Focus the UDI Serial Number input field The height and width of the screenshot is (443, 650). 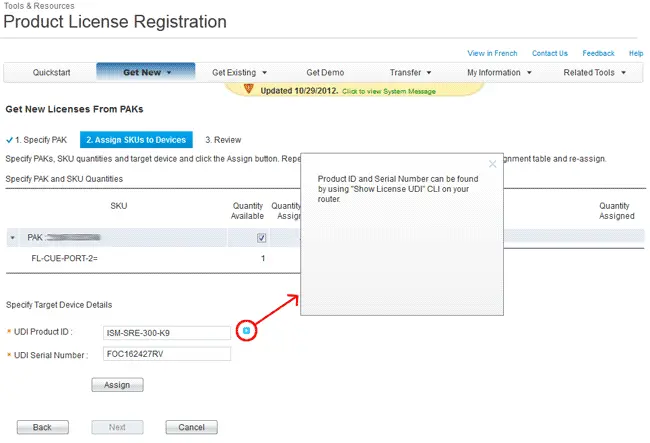coord(167,354)
